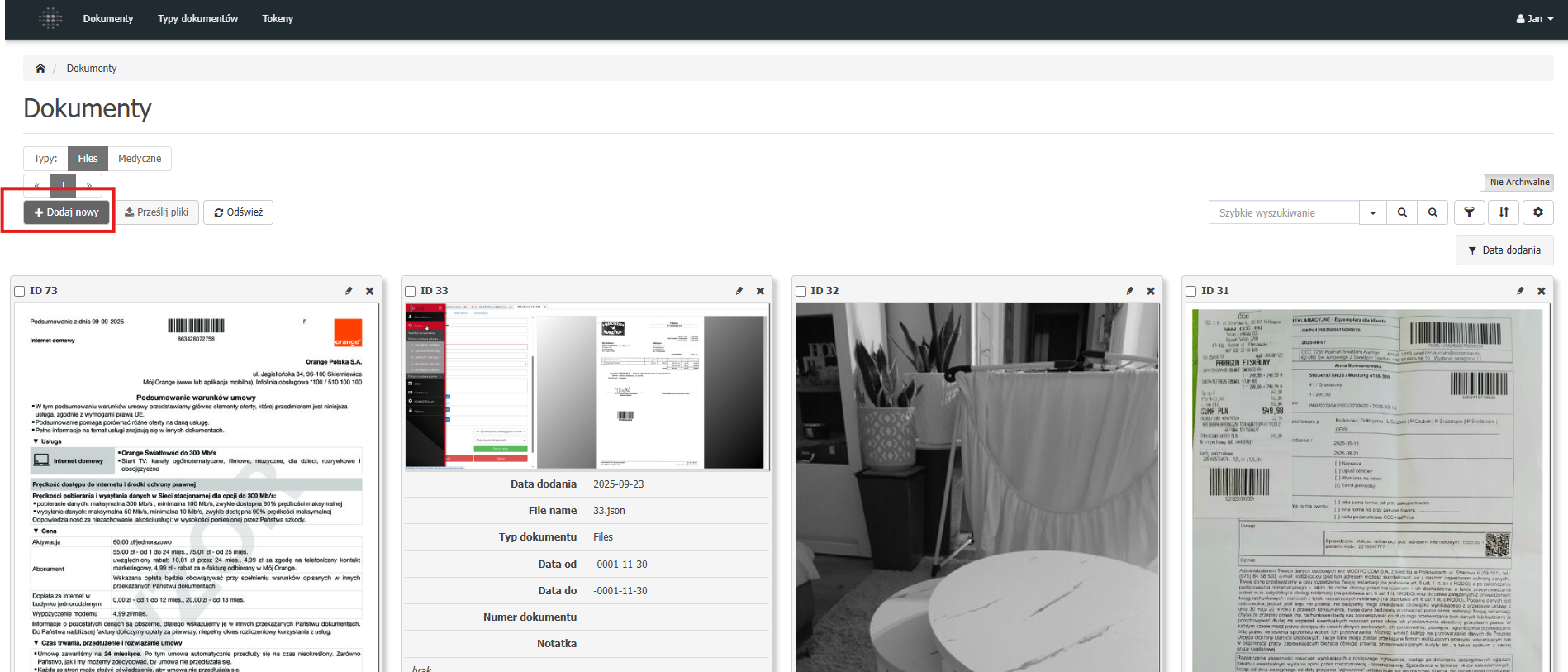Viewport: 1568px width, 672px height.
Task: Click the home icon in the breadcrumb
Action: tap(40, 69)
